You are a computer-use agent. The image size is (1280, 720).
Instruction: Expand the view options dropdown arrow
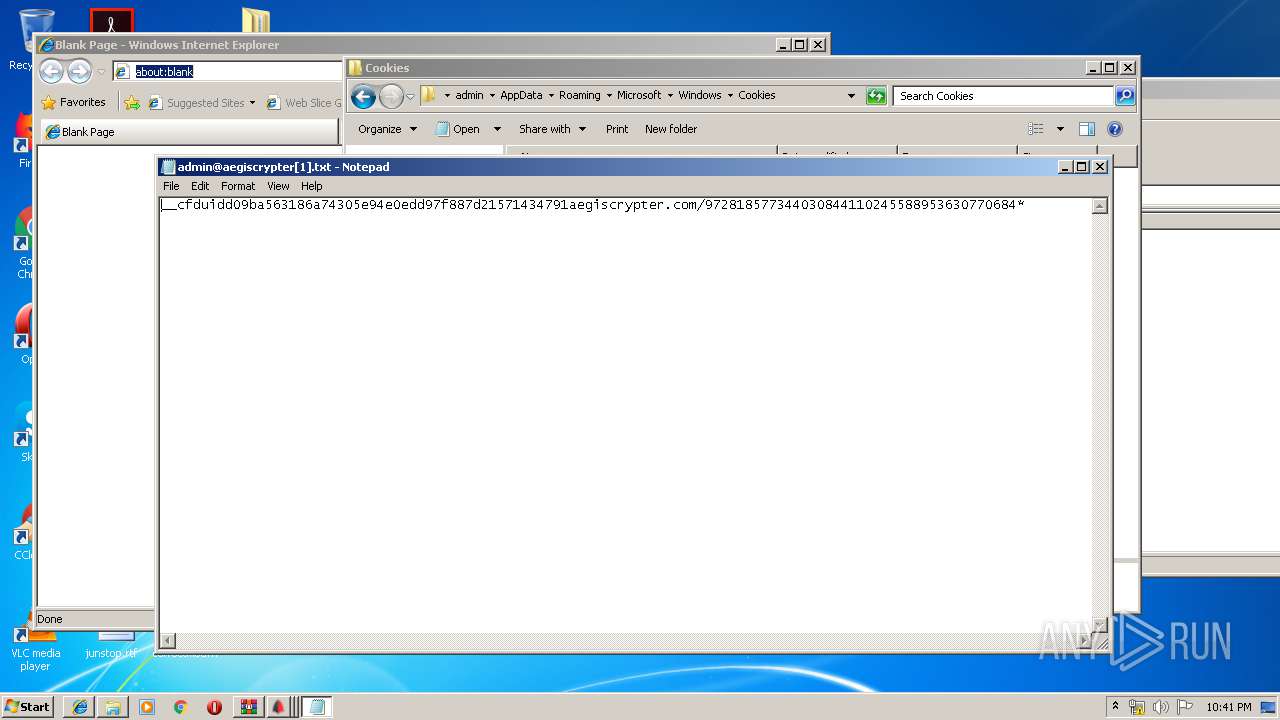point(1060,129)
